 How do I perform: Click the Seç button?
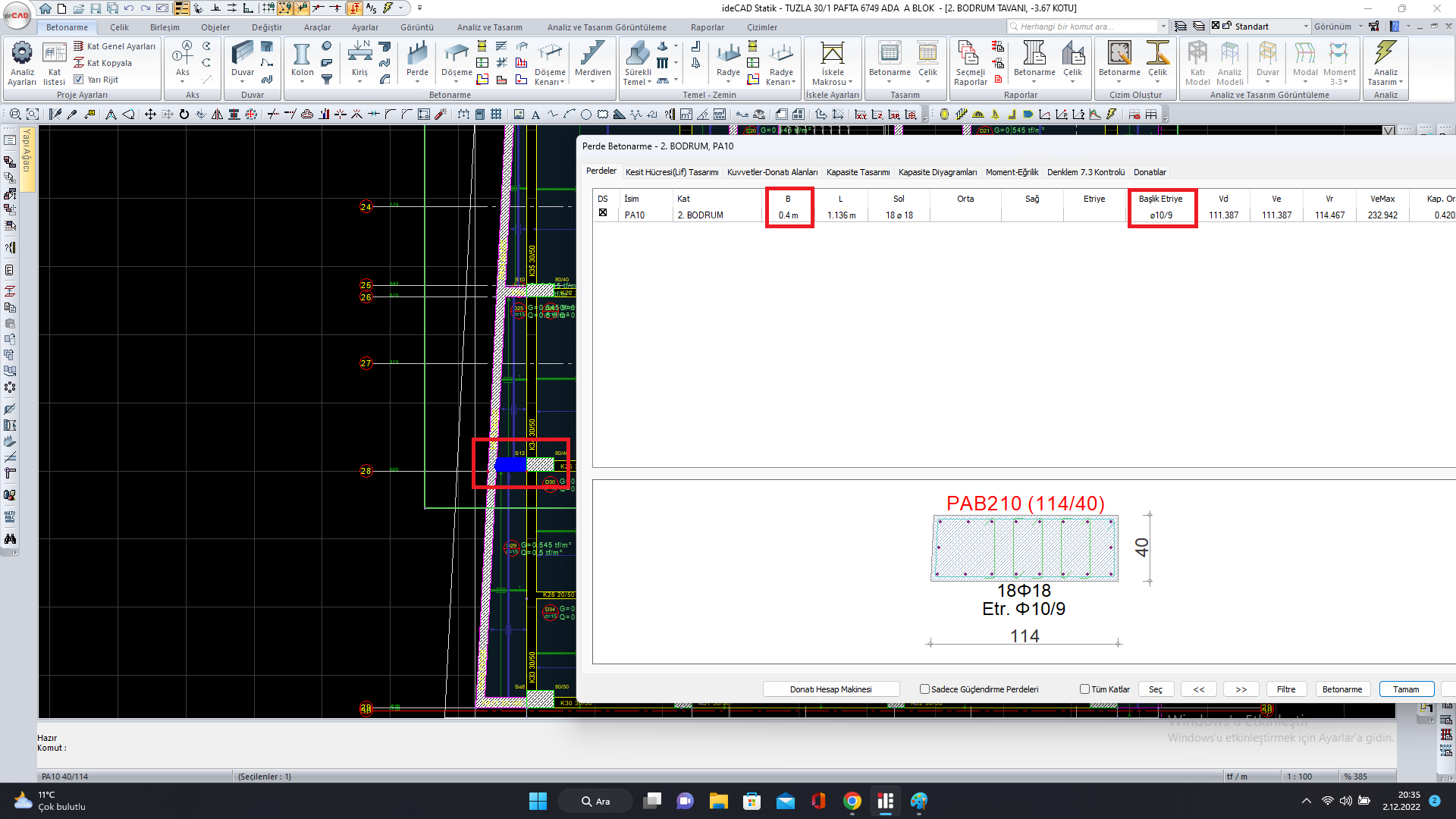pyautogui.click(x=1155, y=689)
